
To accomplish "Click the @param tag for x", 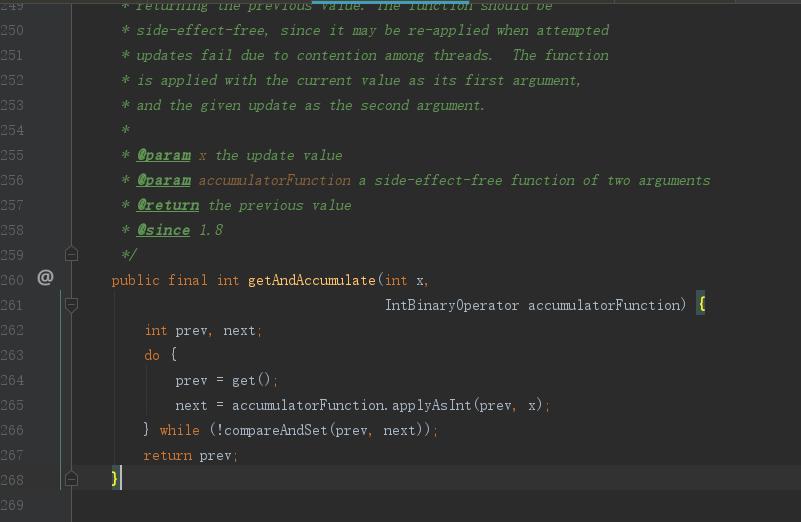I will point(164,155).
